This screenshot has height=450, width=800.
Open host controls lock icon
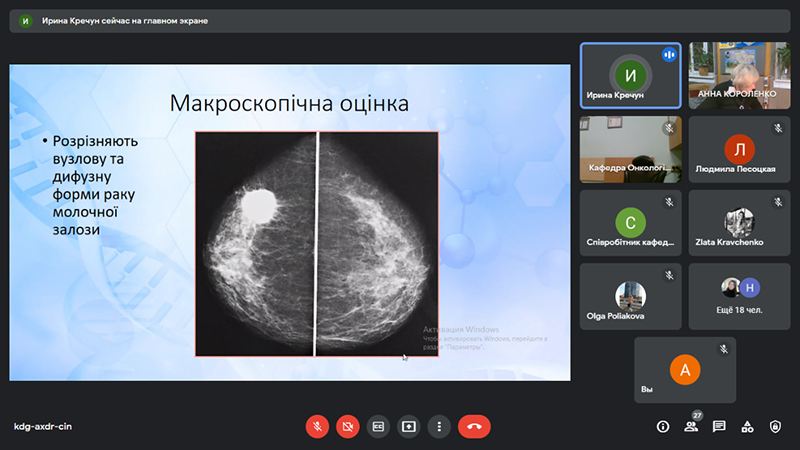tap(774, 426)
